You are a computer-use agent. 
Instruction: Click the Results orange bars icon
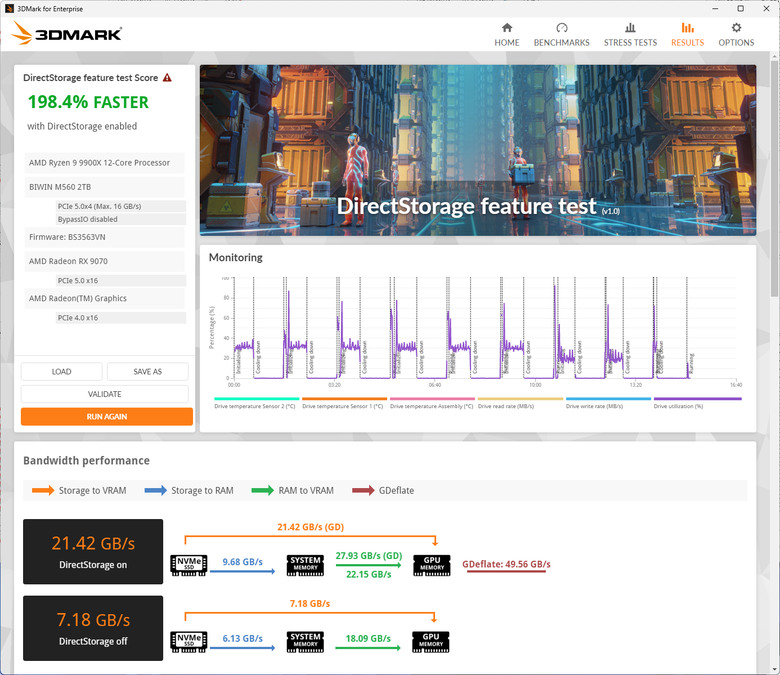coord(687,27)
